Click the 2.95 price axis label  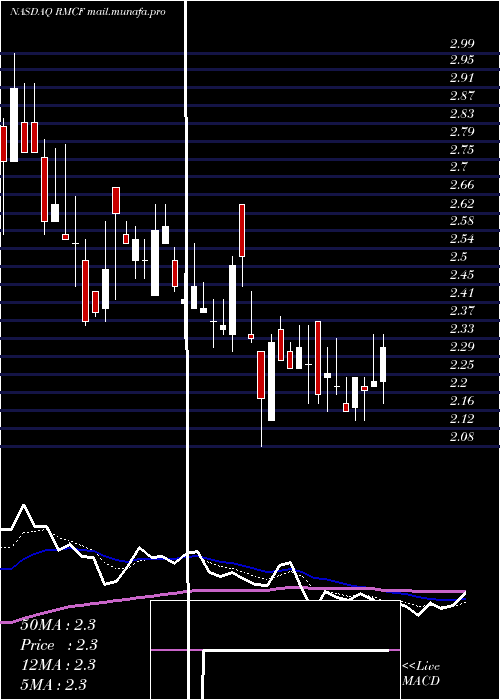click(462, 60)
